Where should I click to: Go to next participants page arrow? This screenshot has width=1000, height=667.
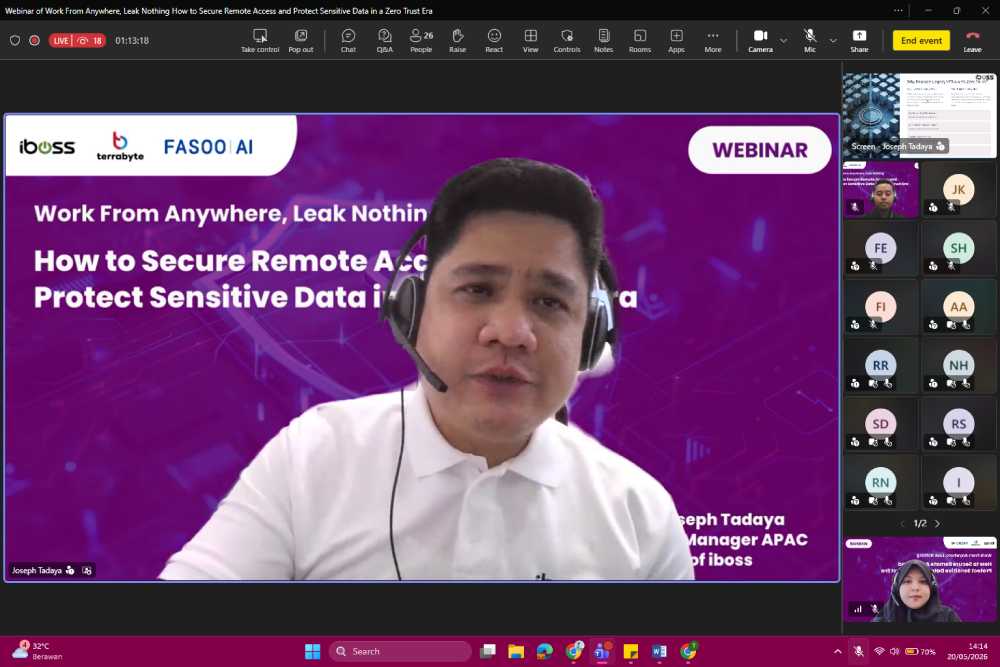point(938,524)
